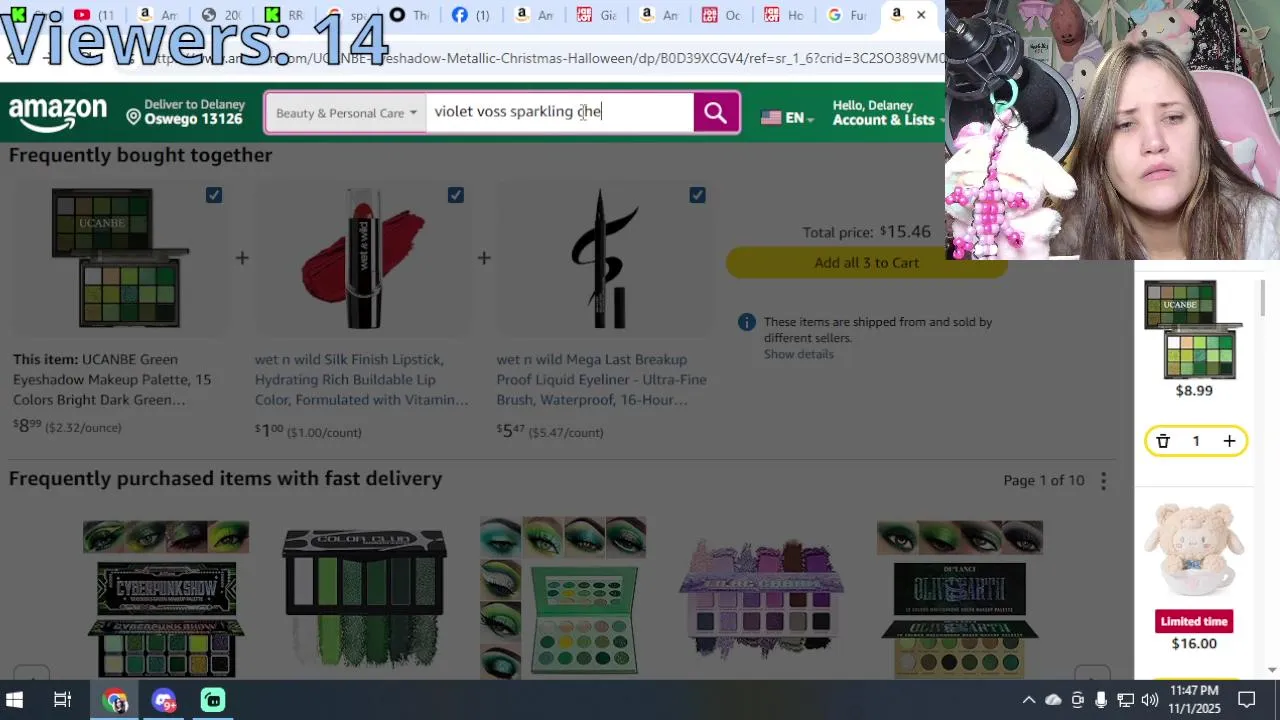Click the UCANBE palette in cart sidebar
This screenshot has height=720, width=1280.
coord(1194,330)
